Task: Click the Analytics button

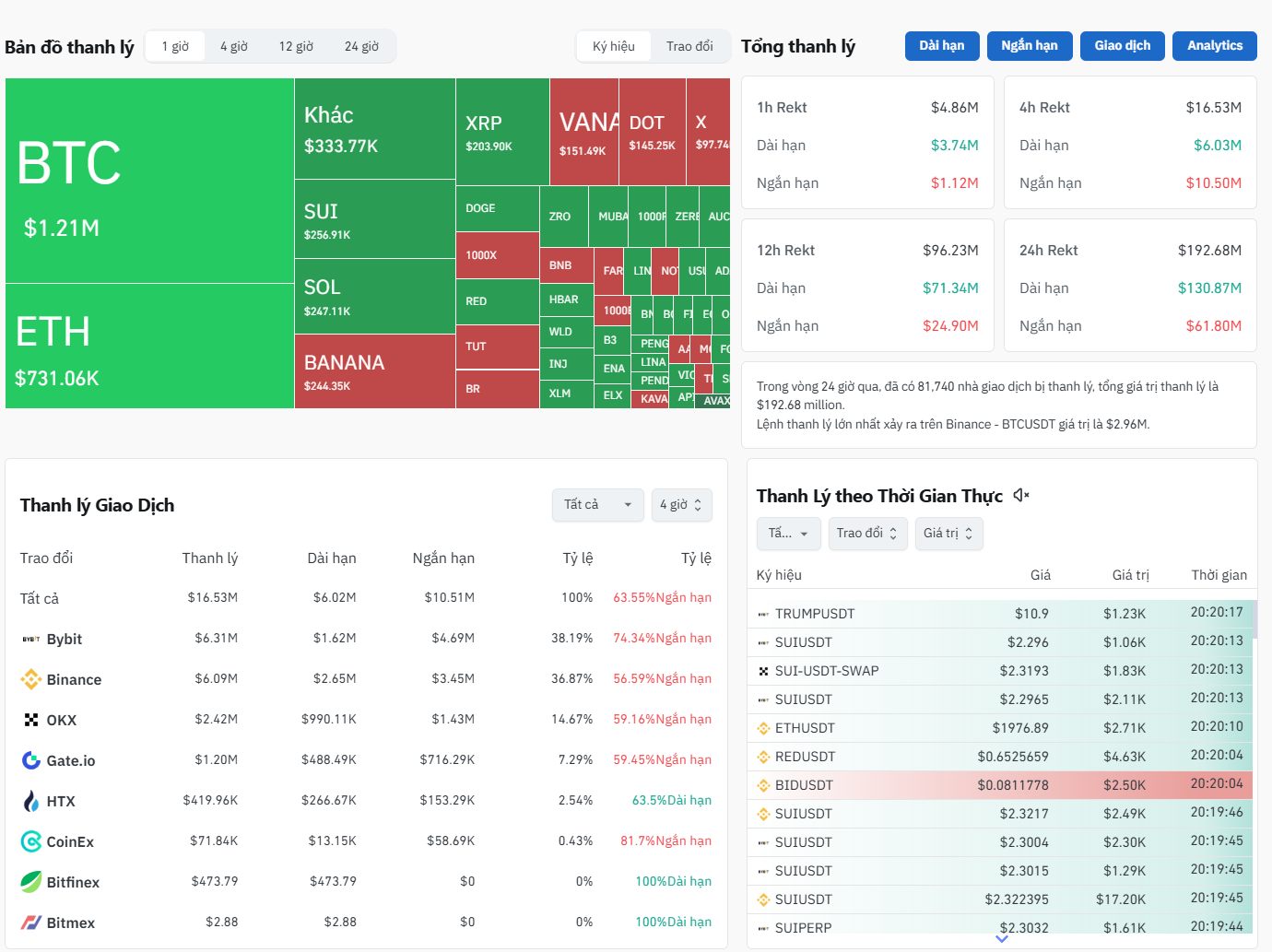Action: (x=1214, y=46)
